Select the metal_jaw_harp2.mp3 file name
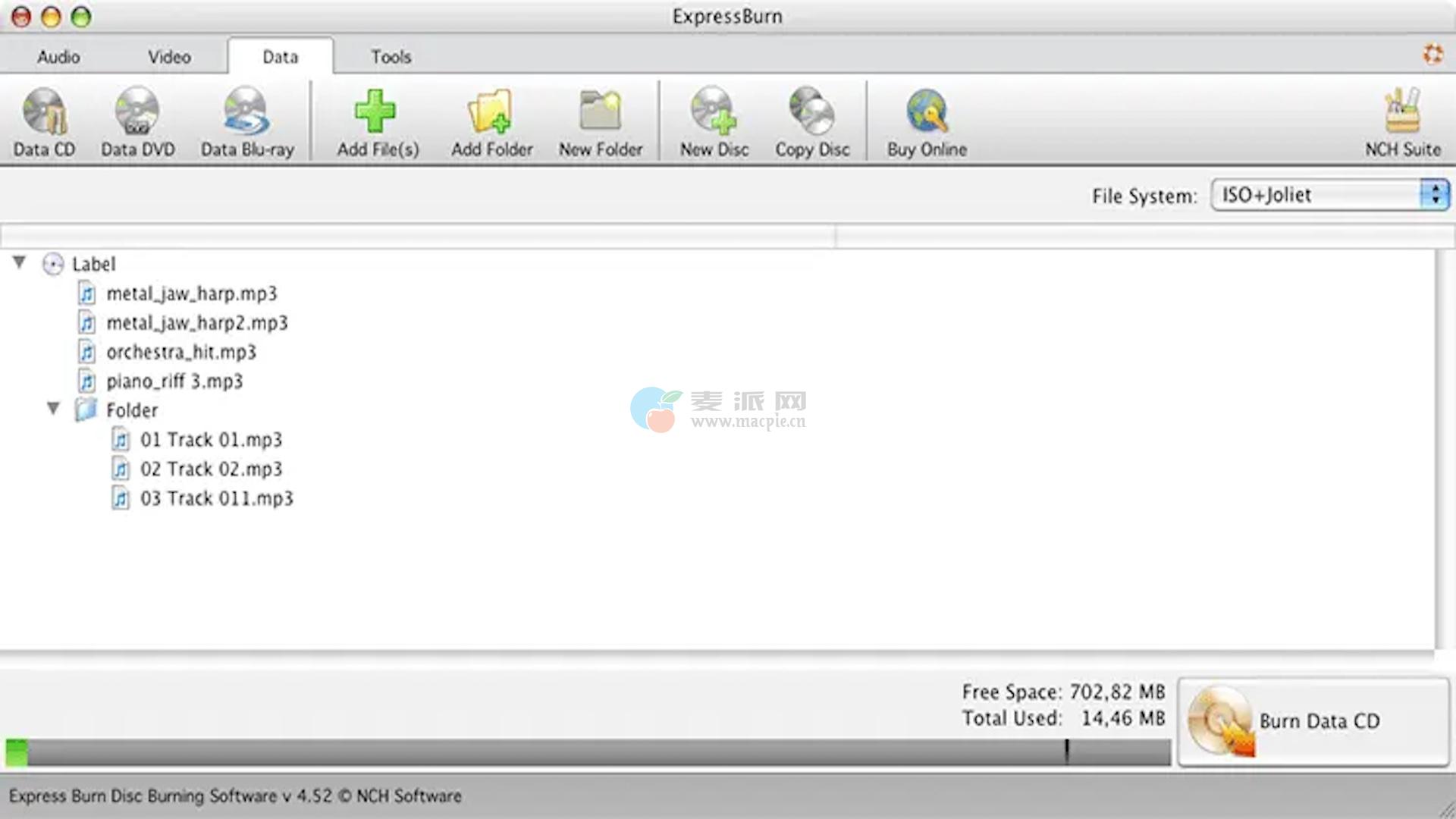The height and width of the screenshot is (819, 1456). [197, 323]
